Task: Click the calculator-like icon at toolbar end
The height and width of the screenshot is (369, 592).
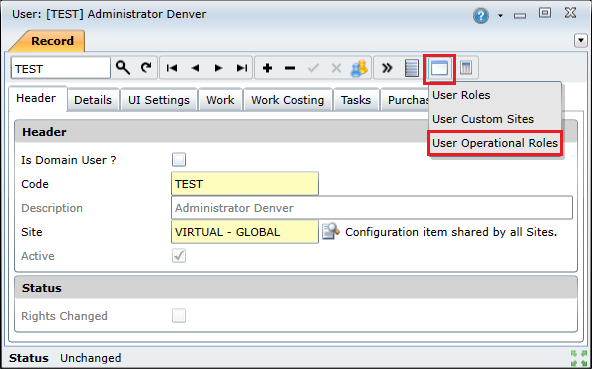Action: [466, 68]
